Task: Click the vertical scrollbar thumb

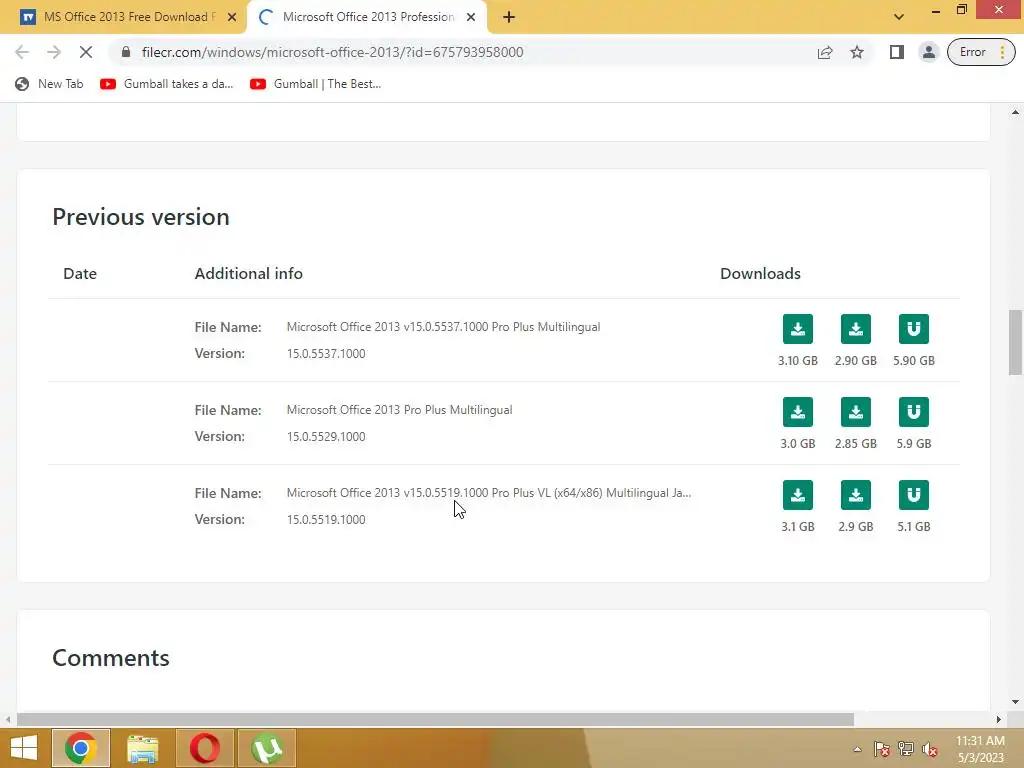Action: pos(1015,342)
